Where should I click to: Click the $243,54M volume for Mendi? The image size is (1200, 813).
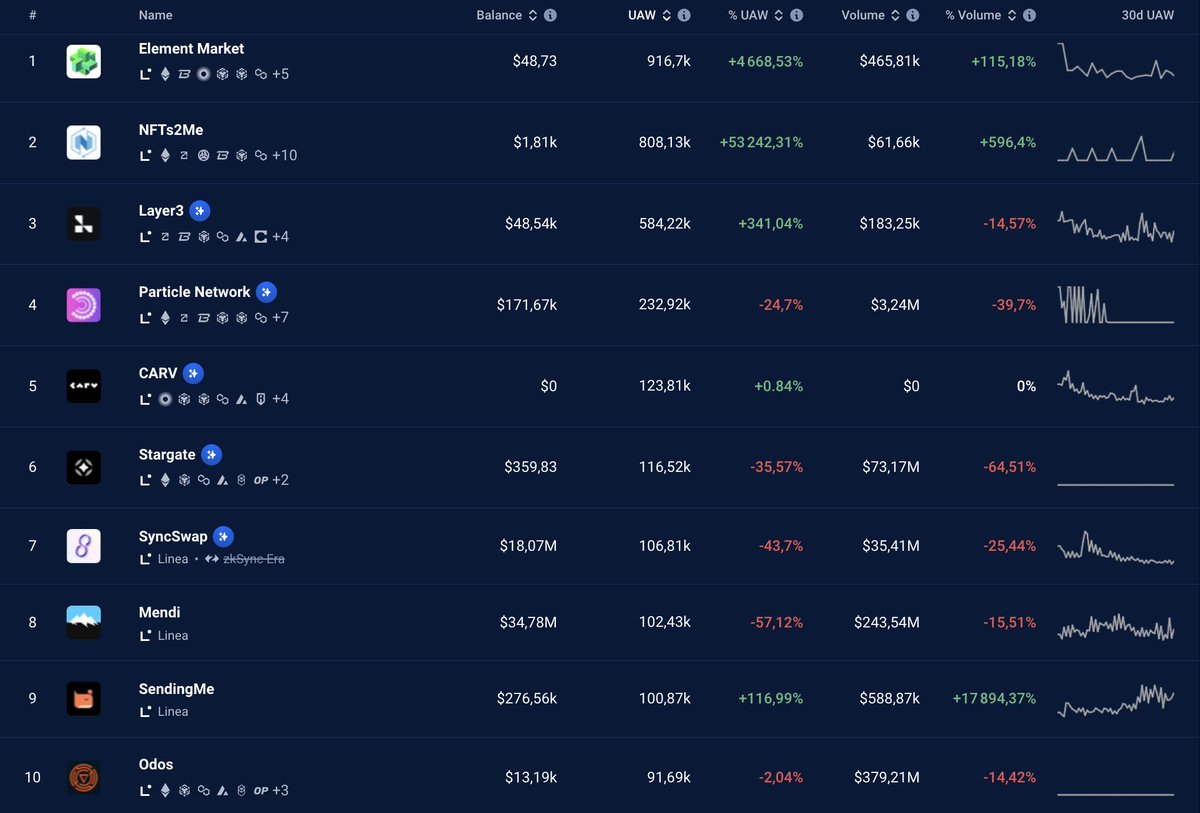click(x=887, y=622)
